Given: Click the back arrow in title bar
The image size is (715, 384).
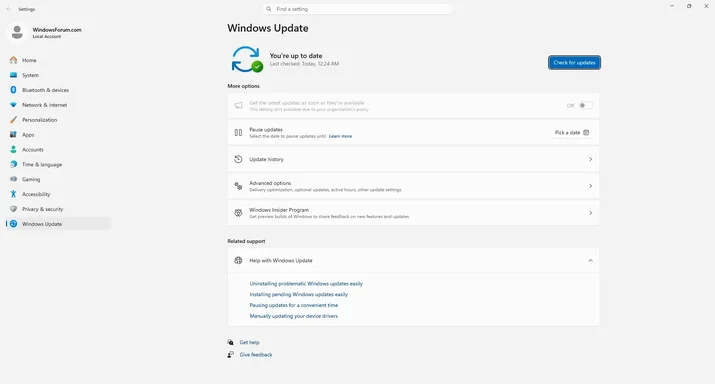Looking at the screenshot, I should (x=8, y=9).
